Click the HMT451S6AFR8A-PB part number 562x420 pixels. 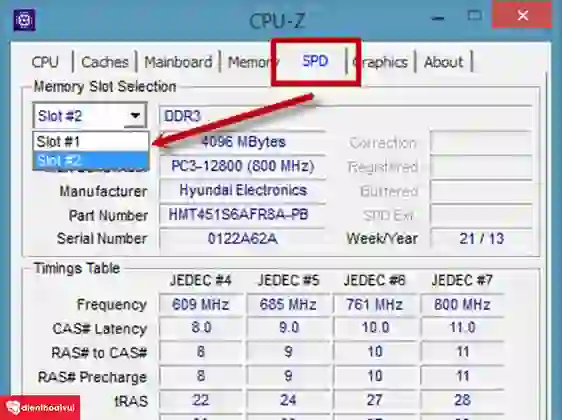(243, 215)
